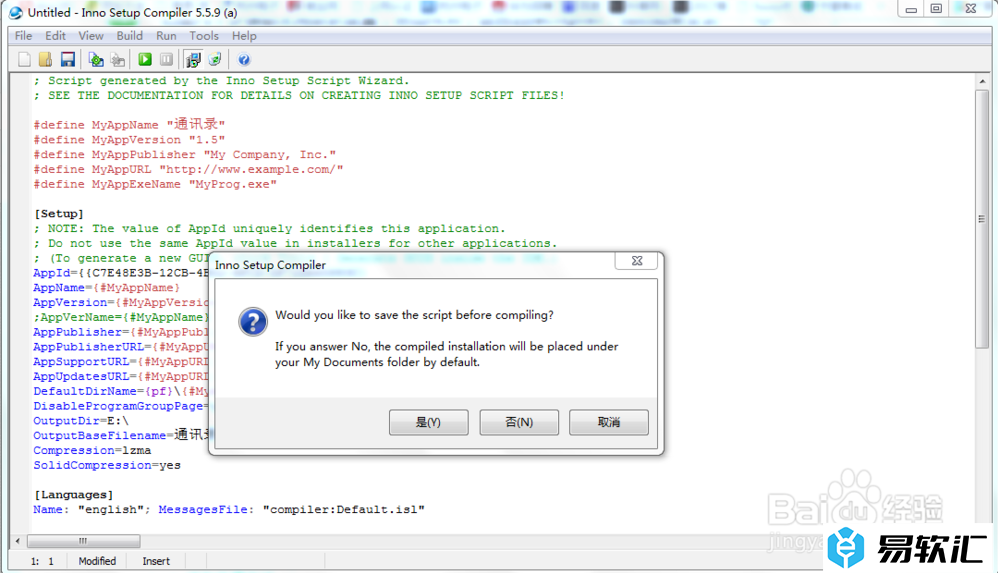Click the AppVersion setup line
The width and height of the screenshot is (998, 573).
(x=121, y=302)
